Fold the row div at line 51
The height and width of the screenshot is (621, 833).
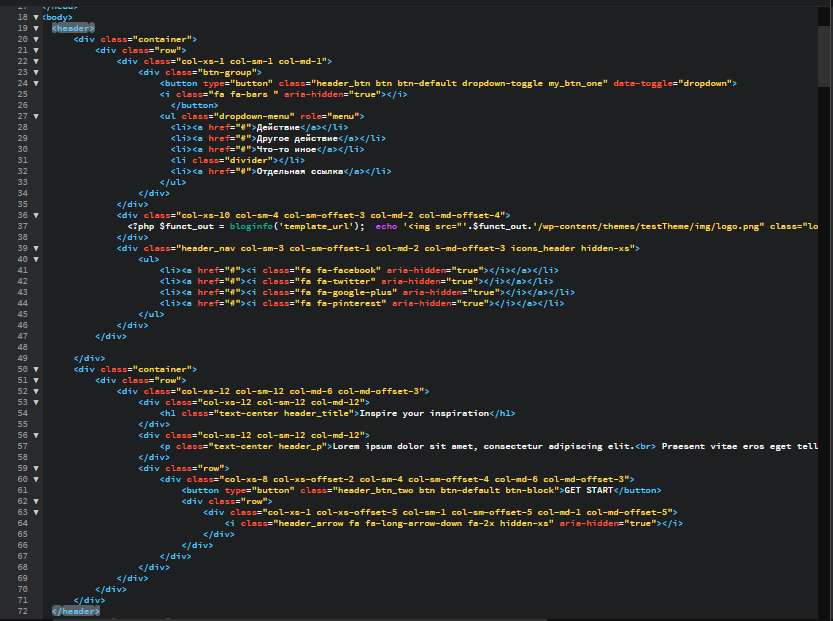pos(36,380)
